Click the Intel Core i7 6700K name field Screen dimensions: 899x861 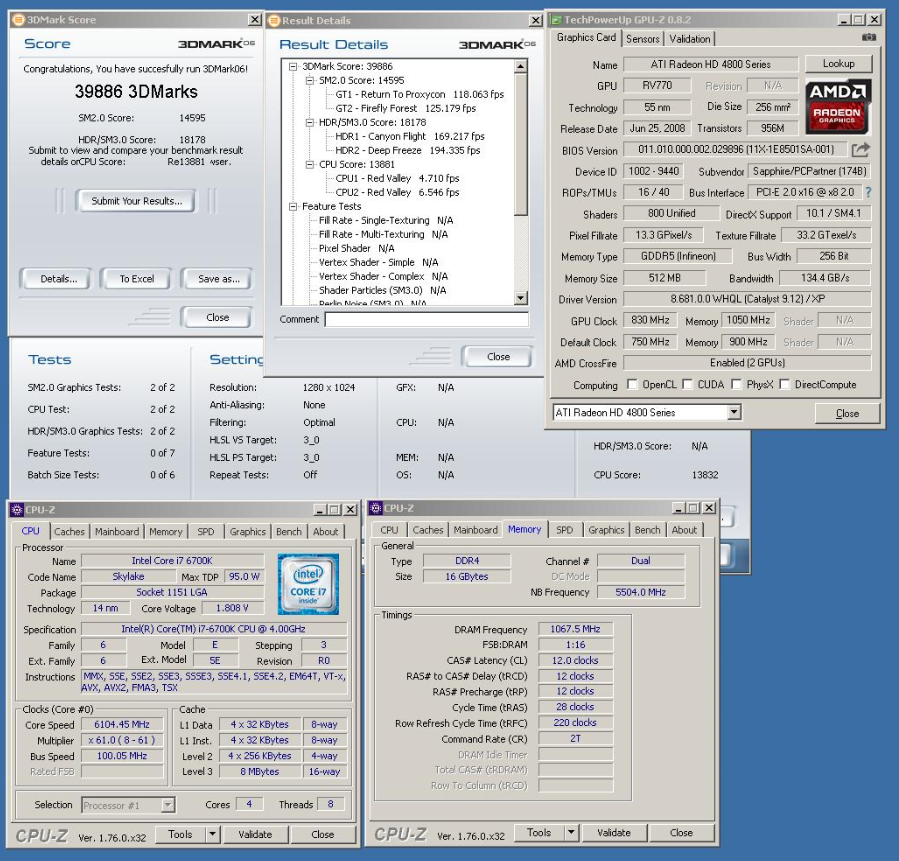[x=172, y=561]
